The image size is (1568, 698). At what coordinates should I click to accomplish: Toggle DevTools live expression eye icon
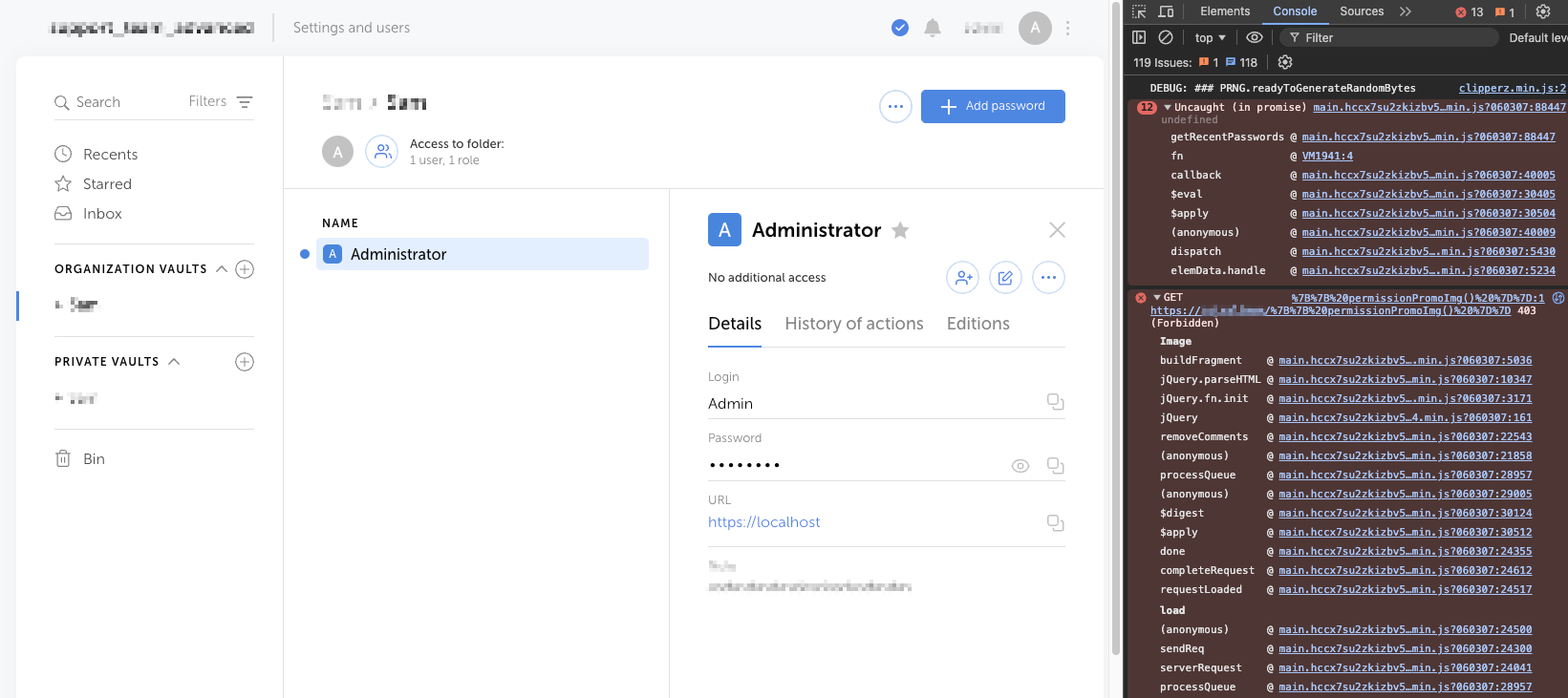(x=1255, y=38)
